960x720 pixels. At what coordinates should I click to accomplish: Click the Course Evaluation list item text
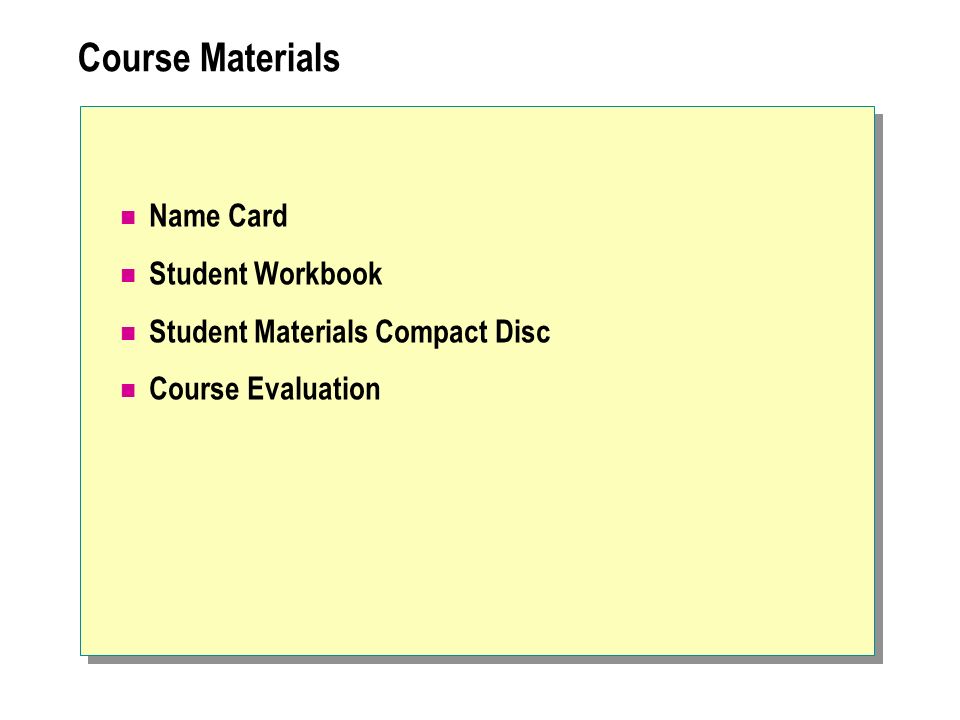264,389
